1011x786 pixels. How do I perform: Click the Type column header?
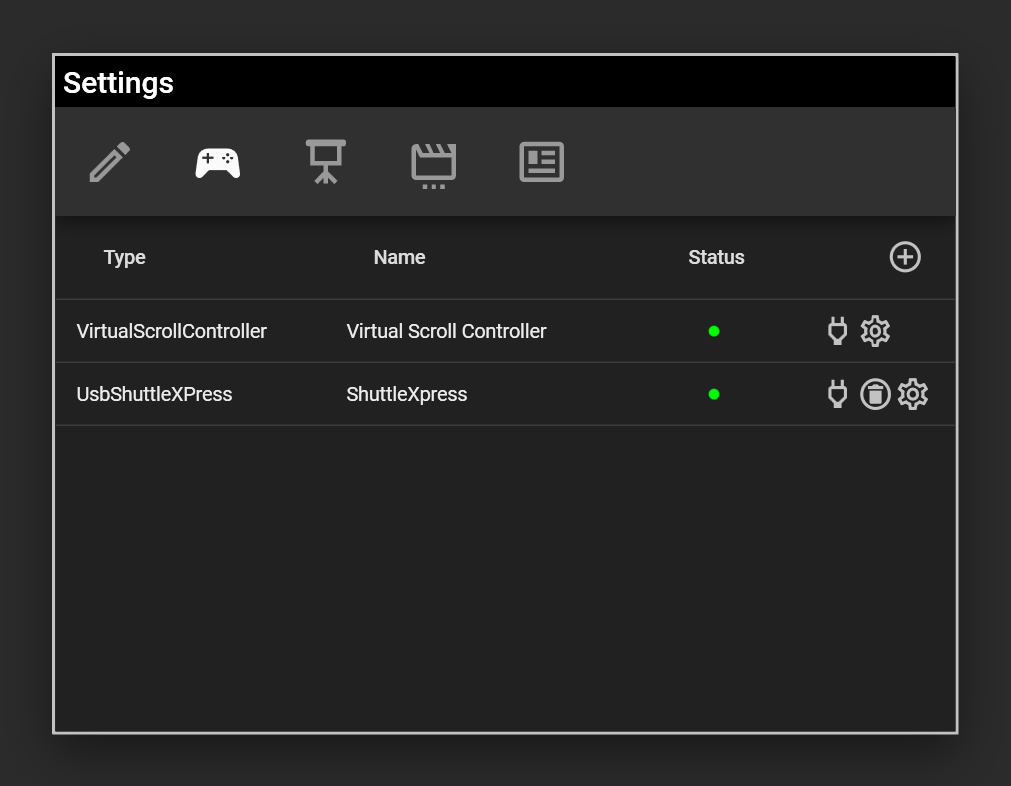pyautogui.click(x=125, y=257)
